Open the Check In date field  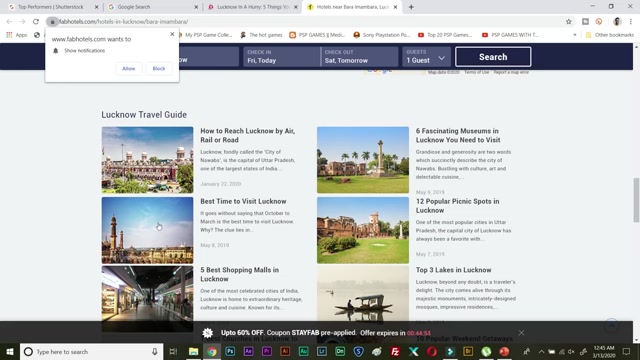[x=282, y=57]
